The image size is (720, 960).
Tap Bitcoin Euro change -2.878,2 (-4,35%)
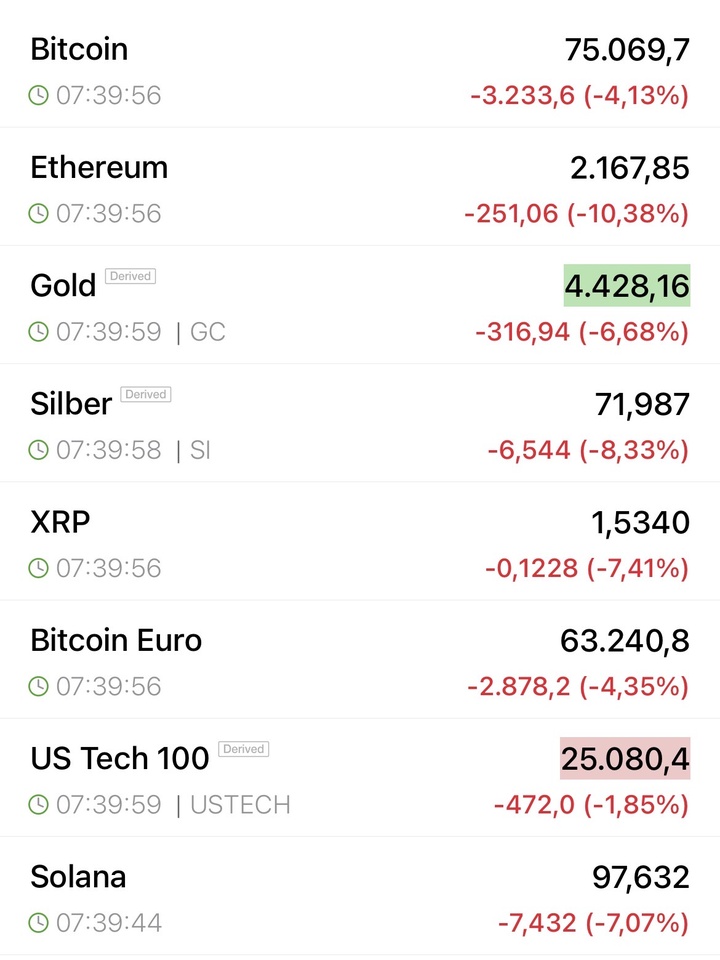pyautogui.click(x=578, y=687)
